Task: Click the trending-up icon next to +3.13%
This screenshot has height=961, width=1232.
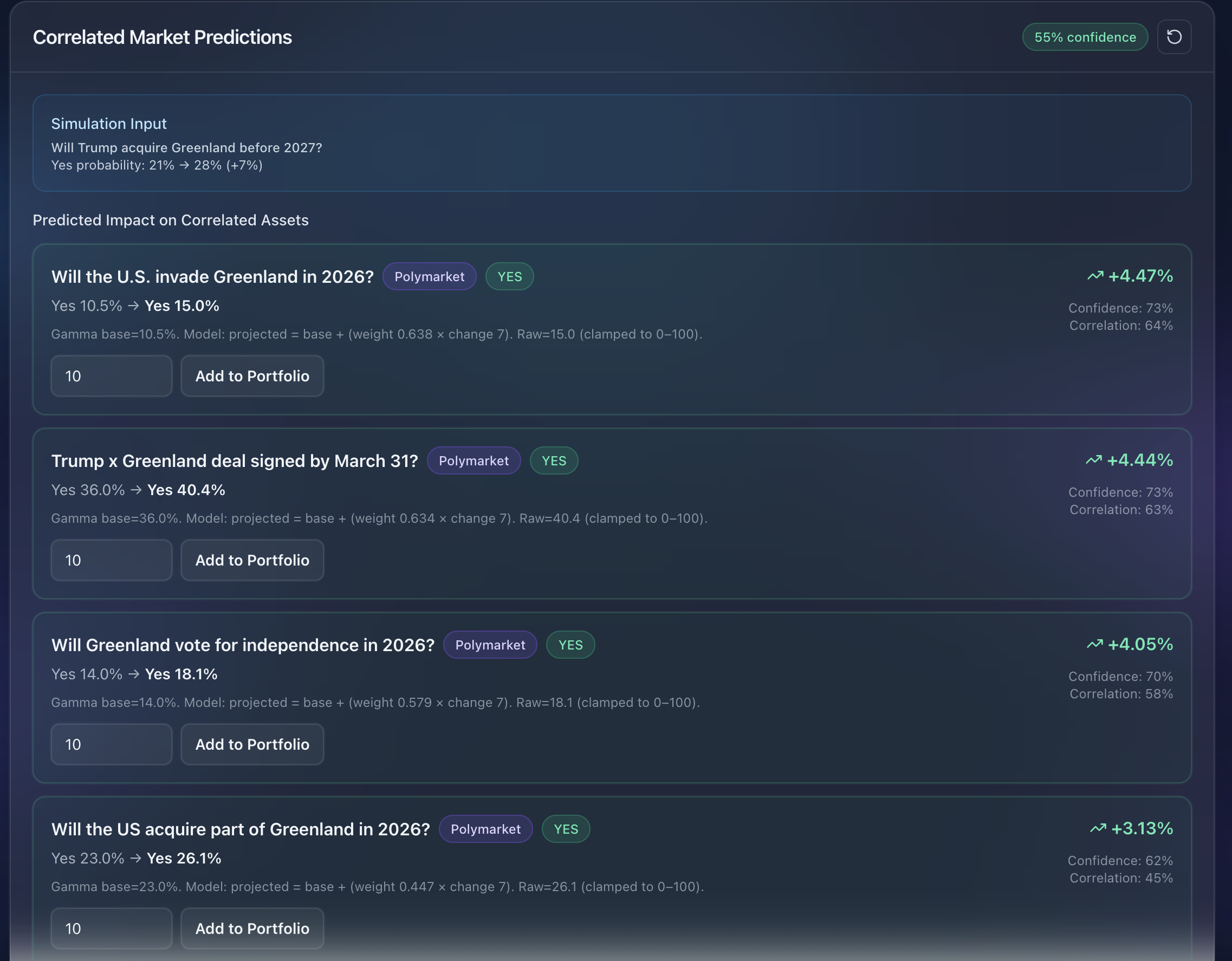Action: 1098,828
